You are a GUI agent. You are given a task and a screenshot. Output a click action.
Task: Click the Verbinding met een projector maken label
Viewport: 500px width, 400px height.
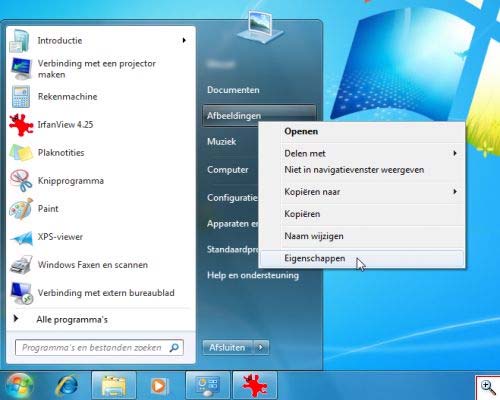pos(97,69)
